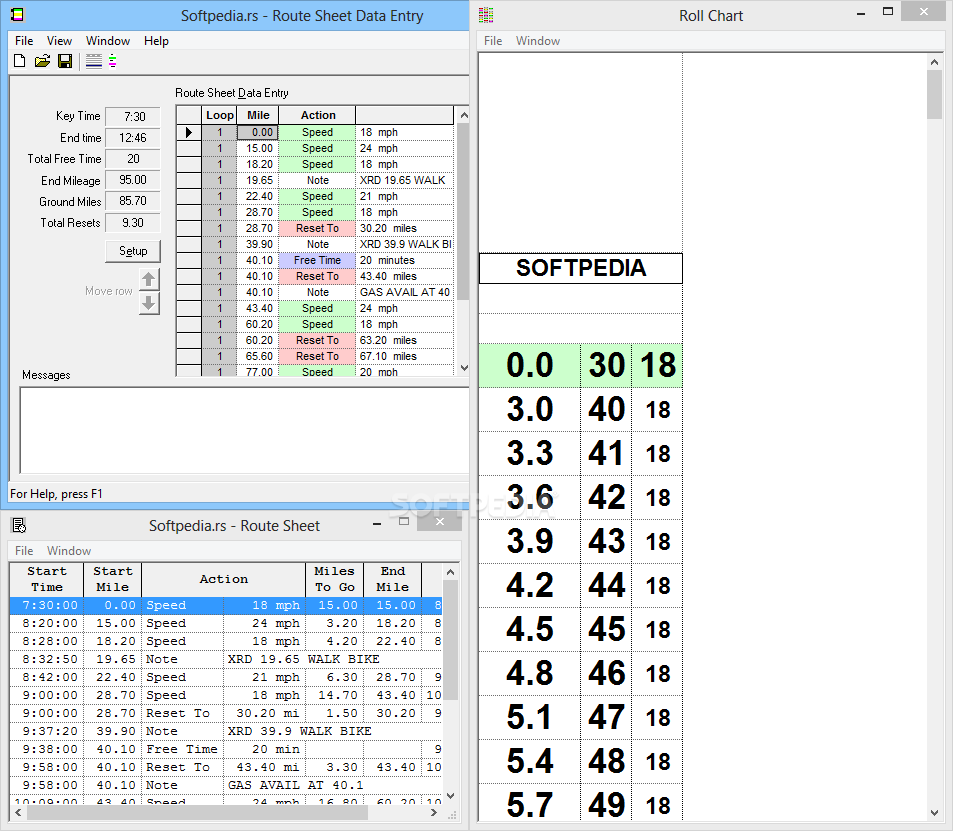
Task: Select the 7:30:00 row in Route Sheet
Action: click(225, 605)
